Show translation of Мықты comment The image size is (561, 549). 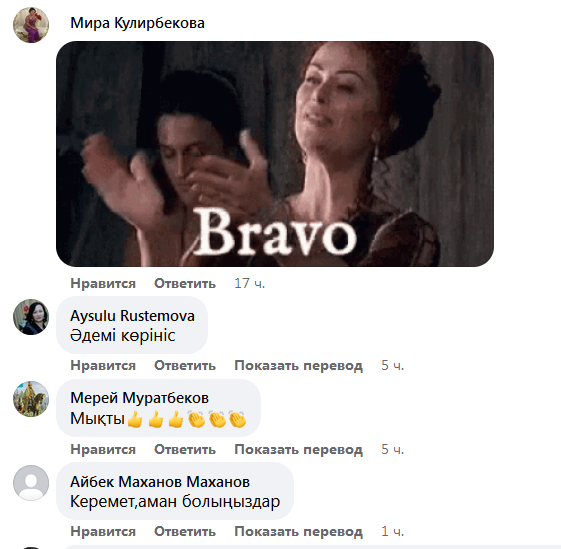(x=298, y=449)
